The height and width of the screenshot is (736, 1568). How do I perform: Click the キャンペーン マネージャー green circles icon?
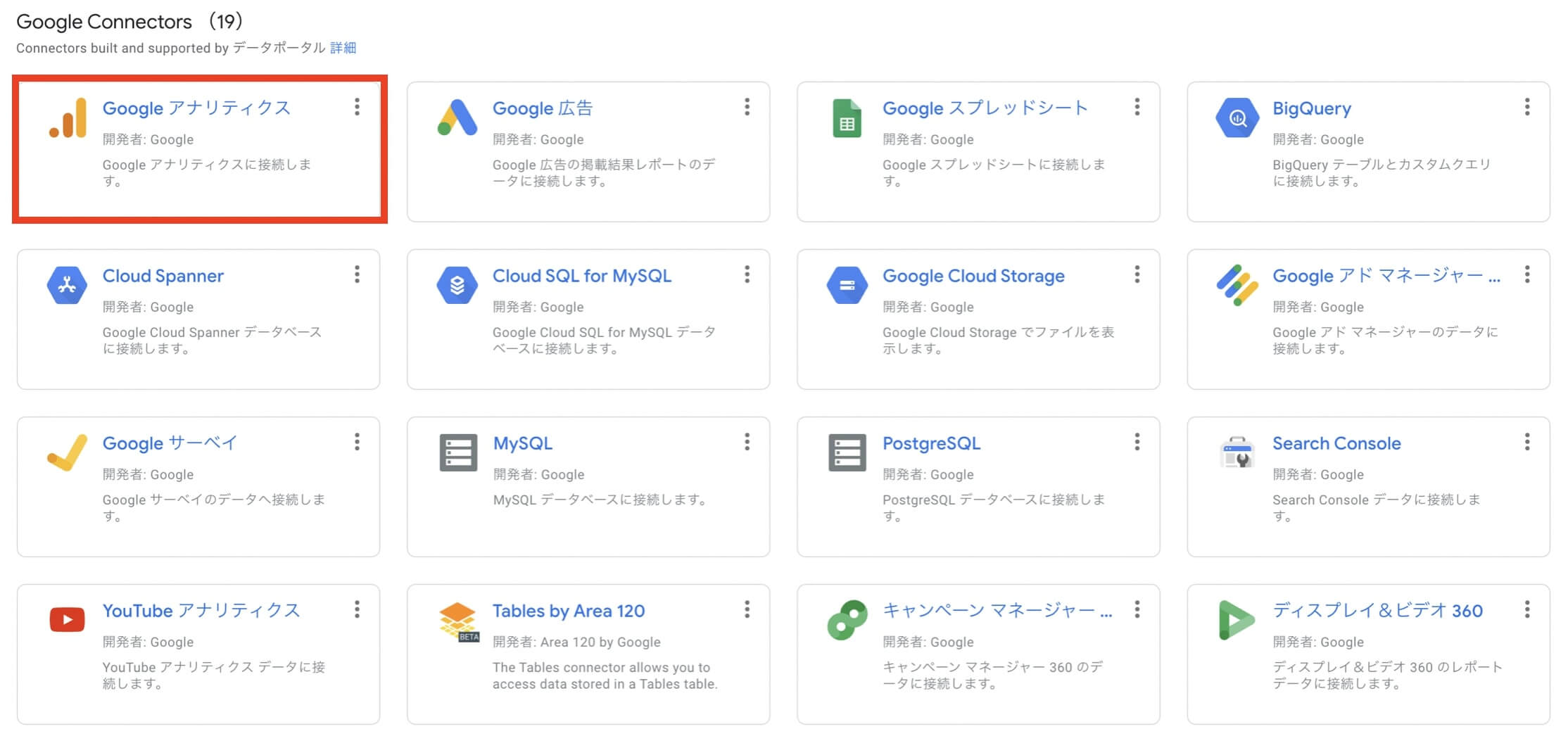(x=847, y=620)
